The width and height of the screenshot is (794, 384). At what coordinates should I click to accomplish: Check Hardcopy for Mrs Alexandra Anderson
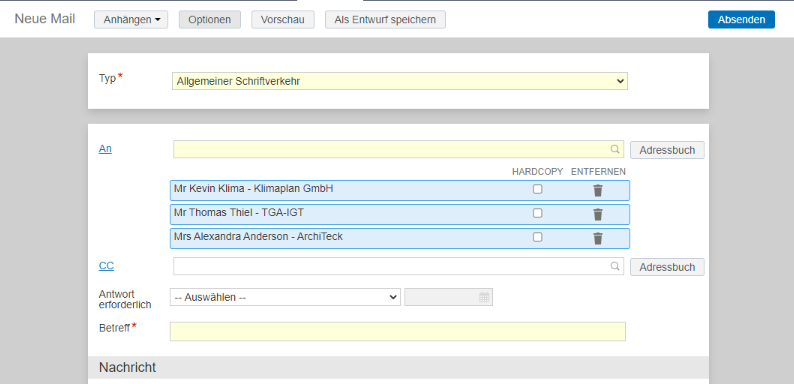click(537, 237)
